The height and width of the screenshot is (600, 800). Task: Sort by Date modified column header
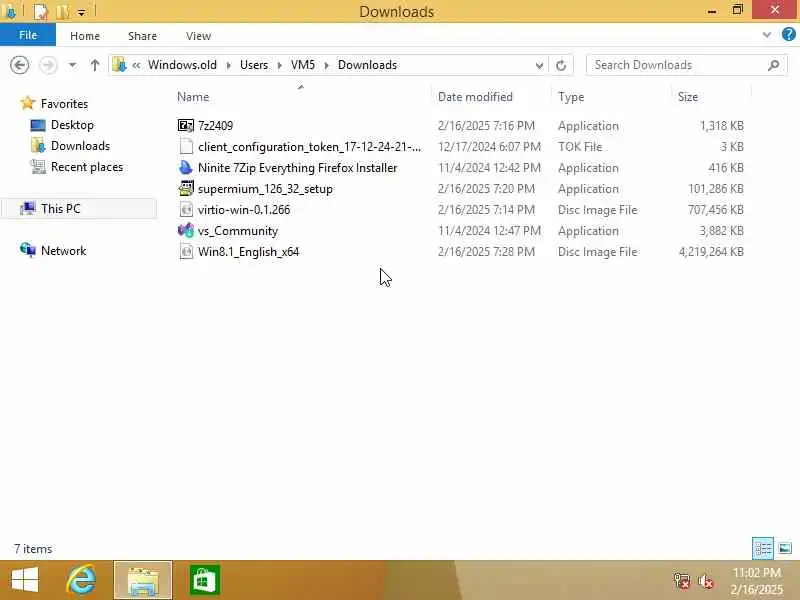(x=475, y=97)
